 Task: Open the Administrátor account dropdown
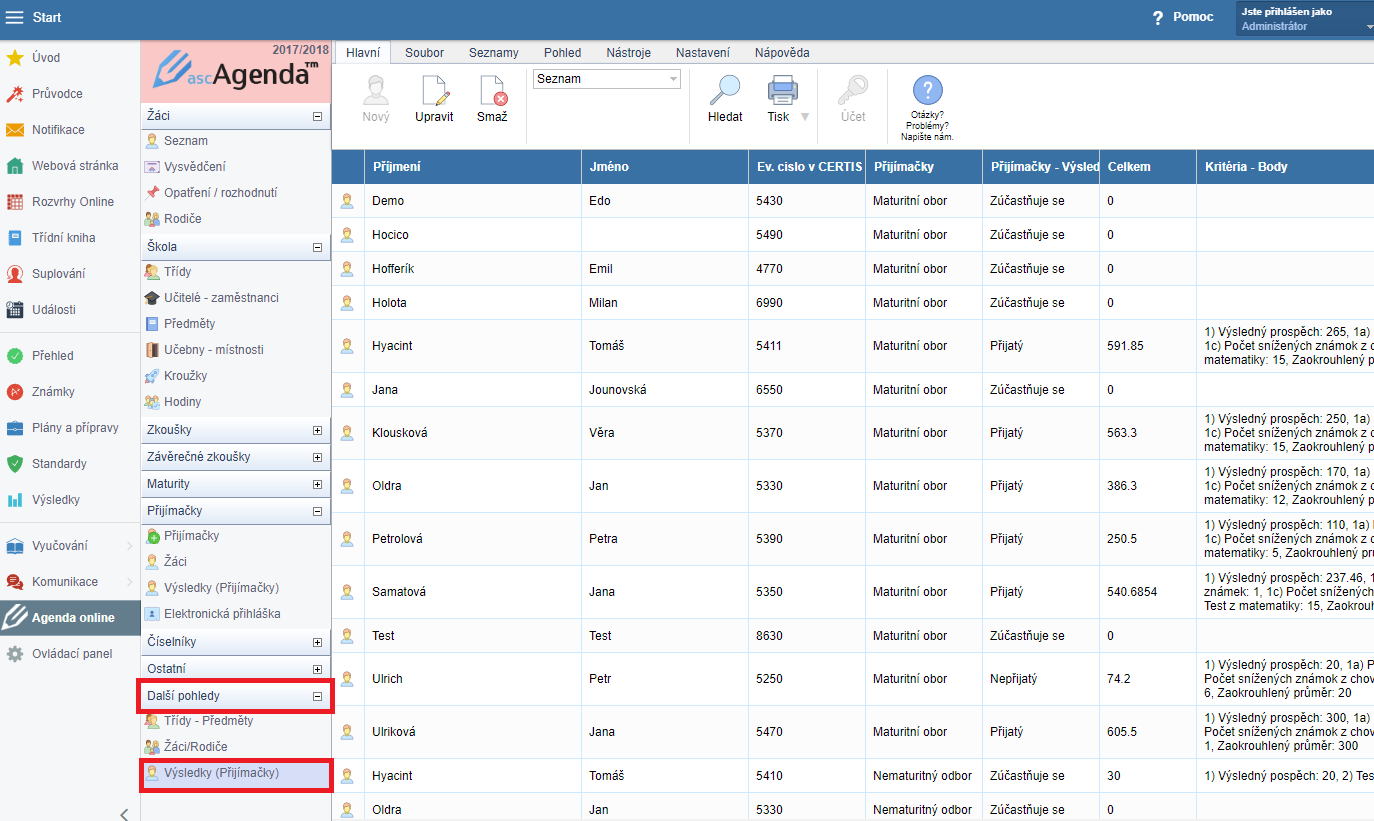click(1305, 19)
